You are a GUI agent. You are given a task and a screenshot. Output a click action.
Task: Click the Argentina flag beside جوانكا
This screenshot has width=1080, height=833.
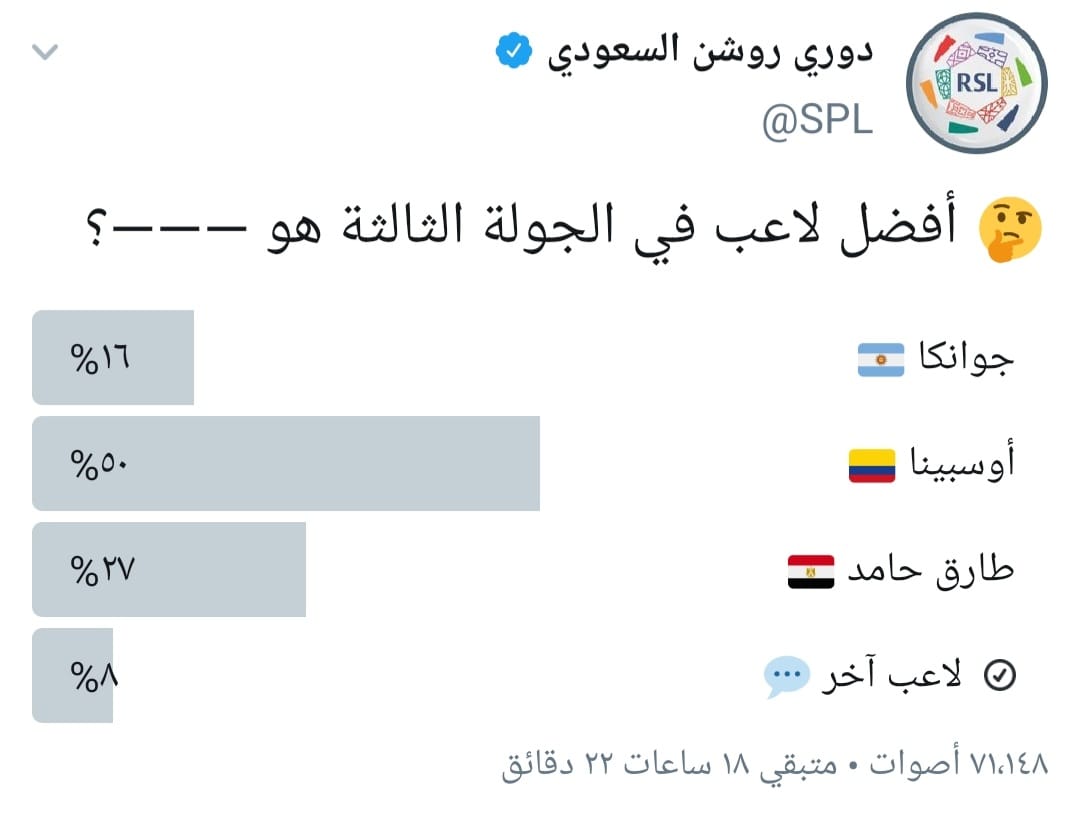coord(881,359)
